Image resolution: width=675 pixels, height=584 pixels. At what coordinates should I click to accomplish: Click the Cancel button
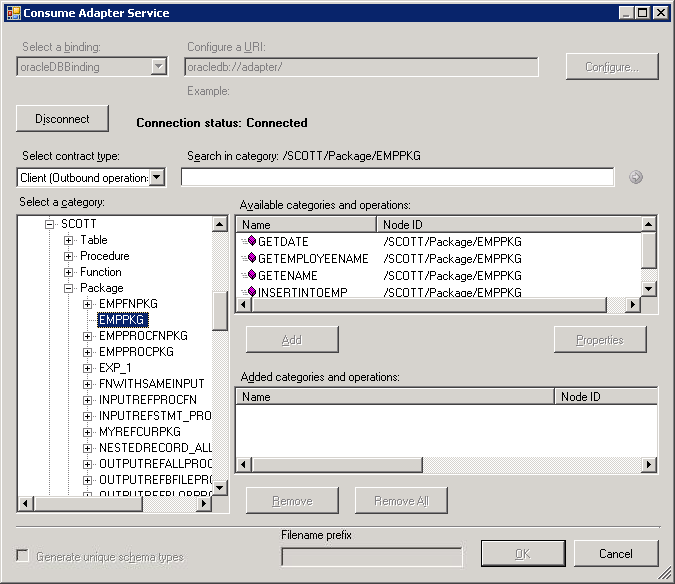tap(616, 553)
